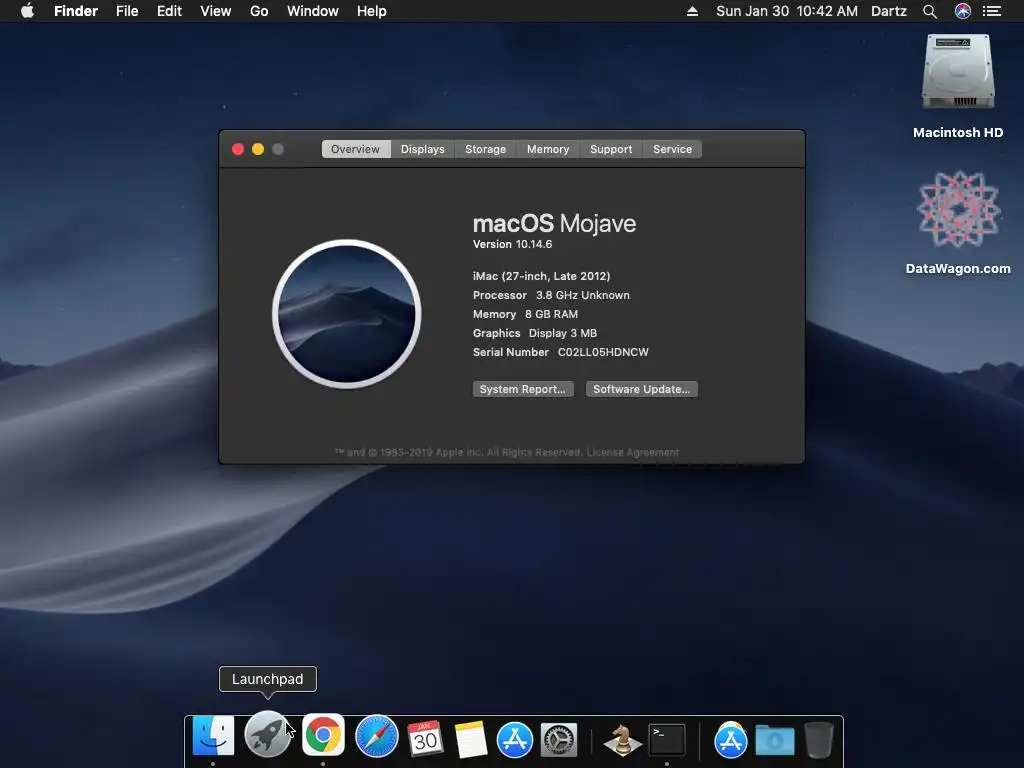Open the Finder menu
Viewport: 1024px width, 768px height.
(x=76, y=11)
